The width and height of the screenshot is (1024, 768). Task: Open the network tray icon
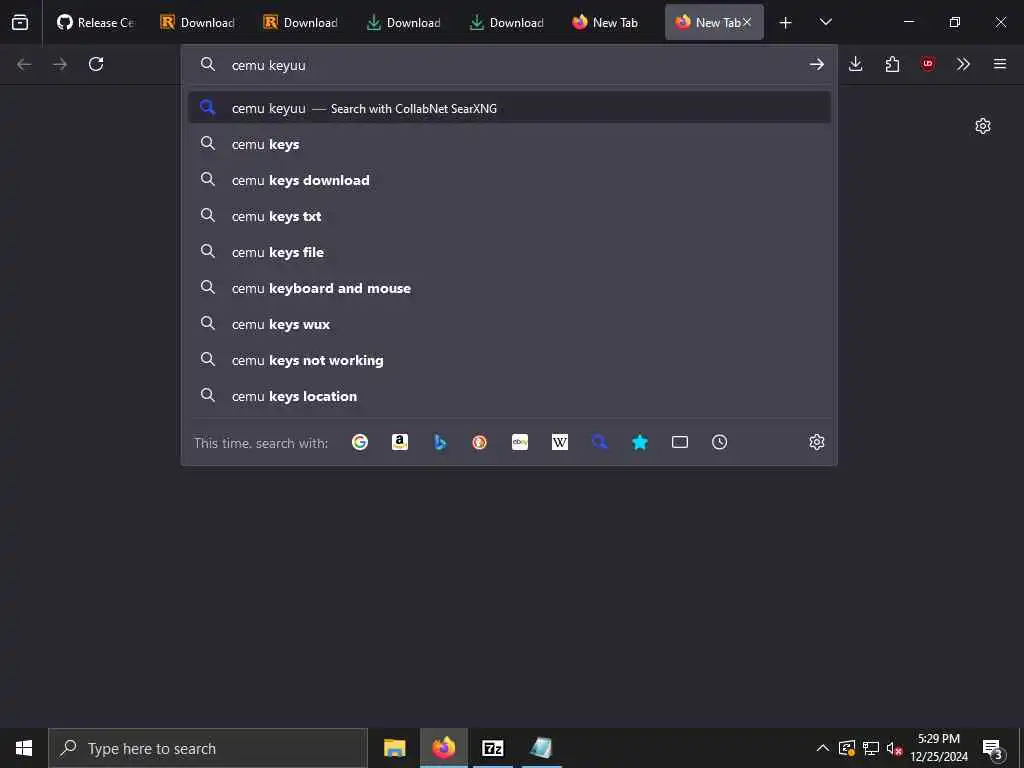pos(871,748)
